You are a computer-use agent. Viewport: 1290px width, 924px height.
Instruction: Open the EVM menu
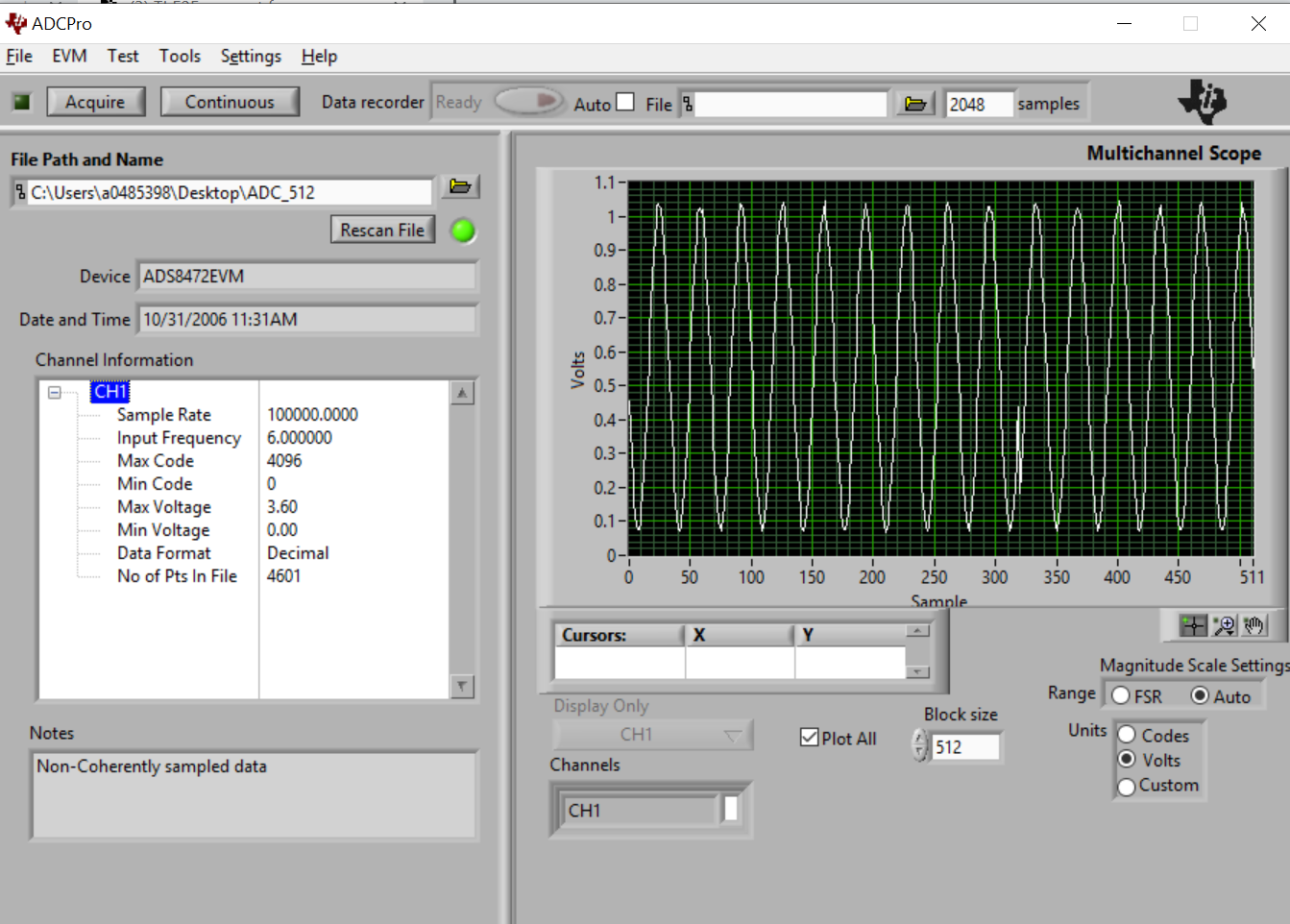69,57
